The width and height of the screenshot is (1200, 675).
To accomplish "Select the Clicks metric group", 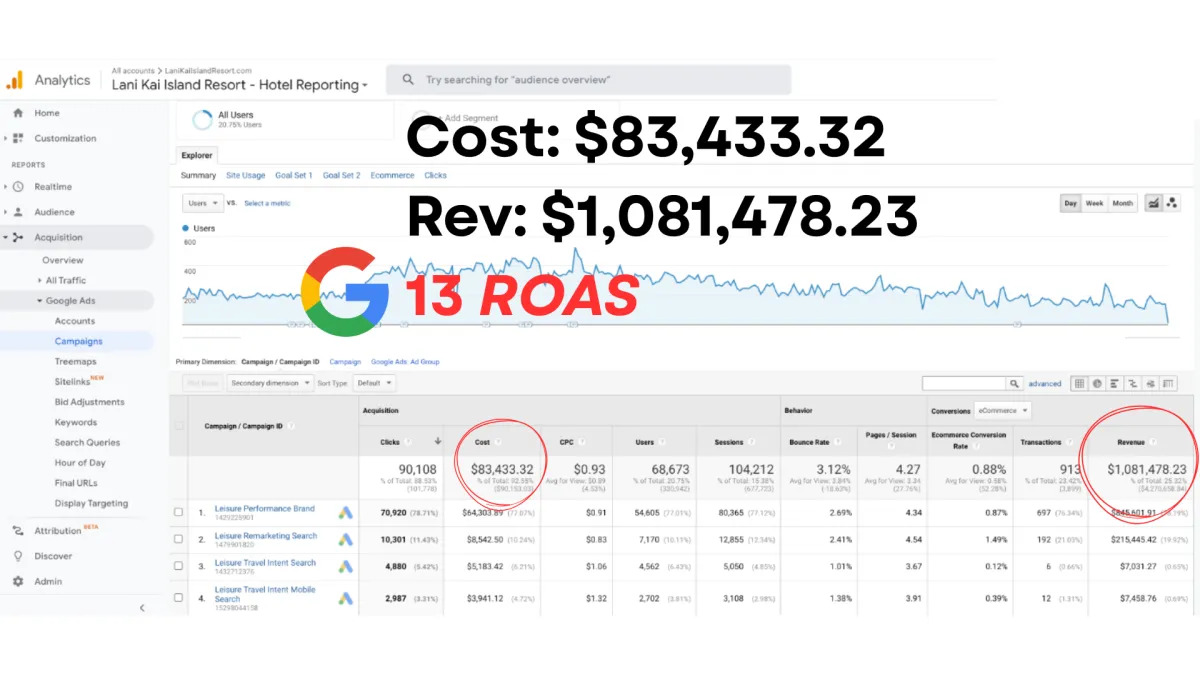I will (x=435, y=175).
